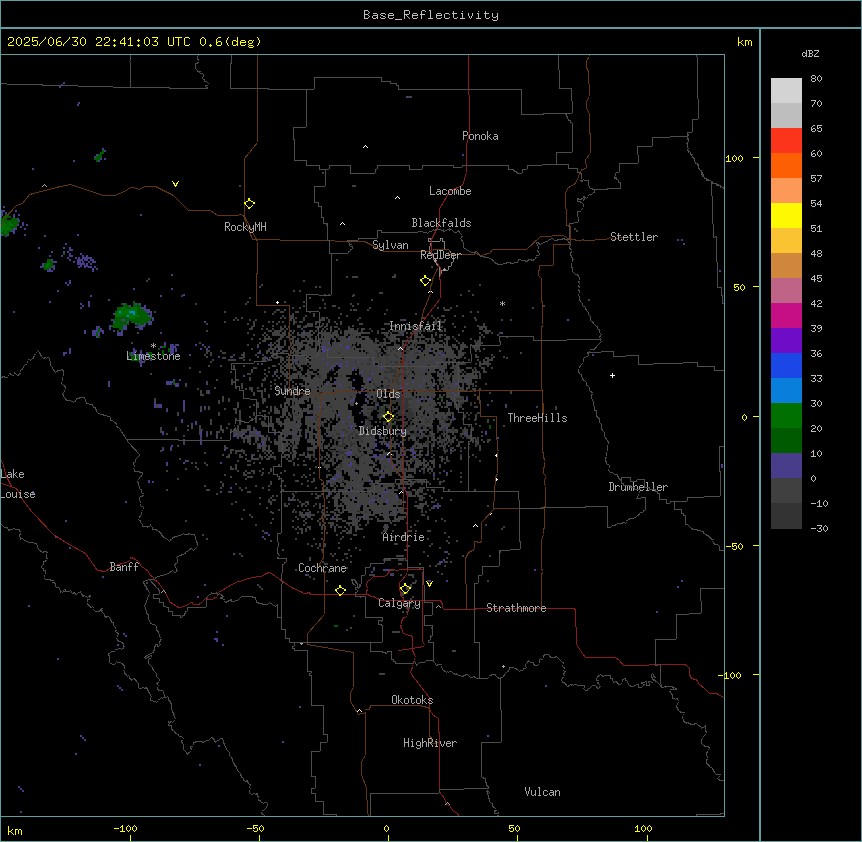862x842 pixels.
Task: Click the Stettler city label
Action: pos(634,237)
